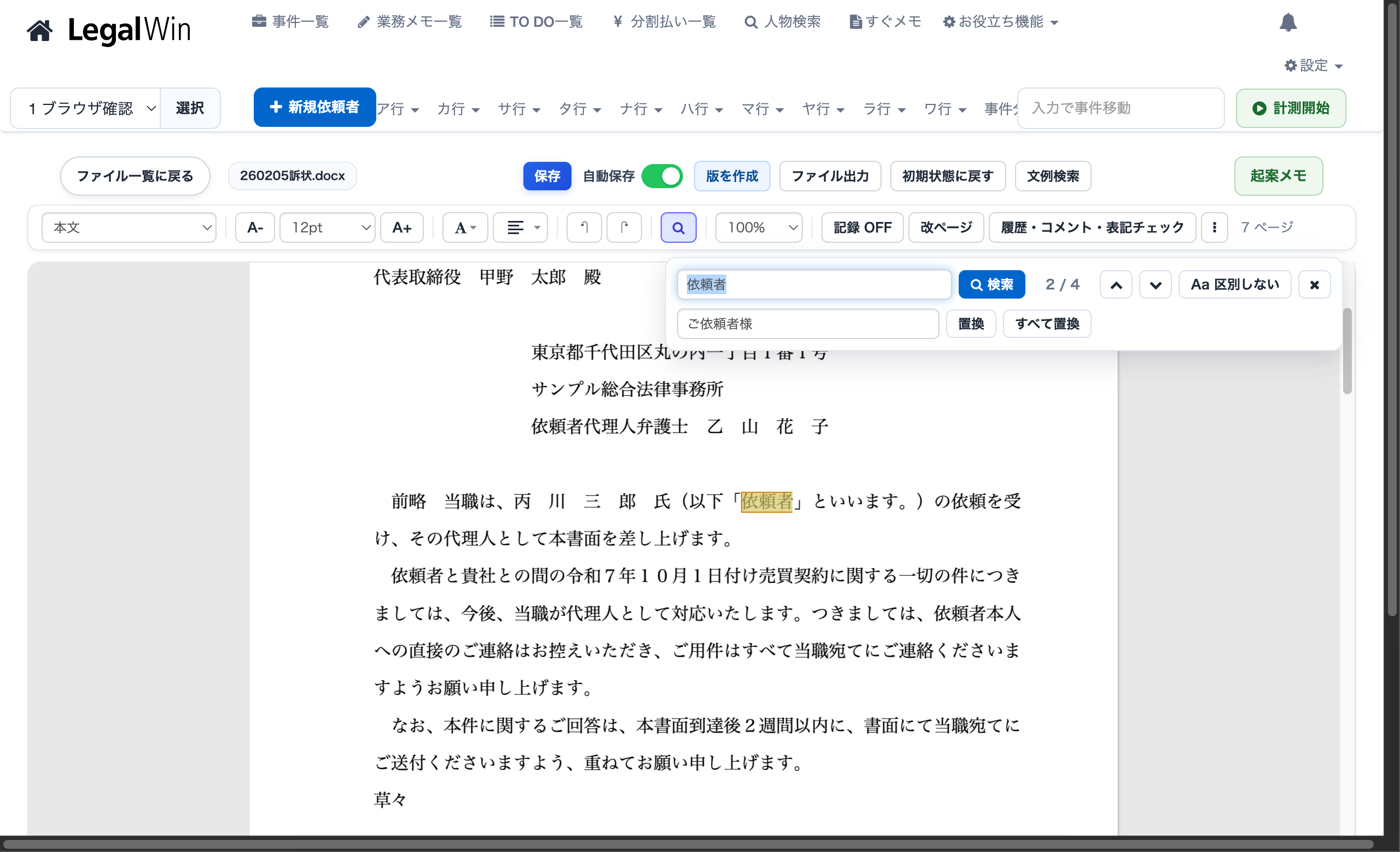Open the ブラウザ確認 case selector dropdown

coord(86,108)
